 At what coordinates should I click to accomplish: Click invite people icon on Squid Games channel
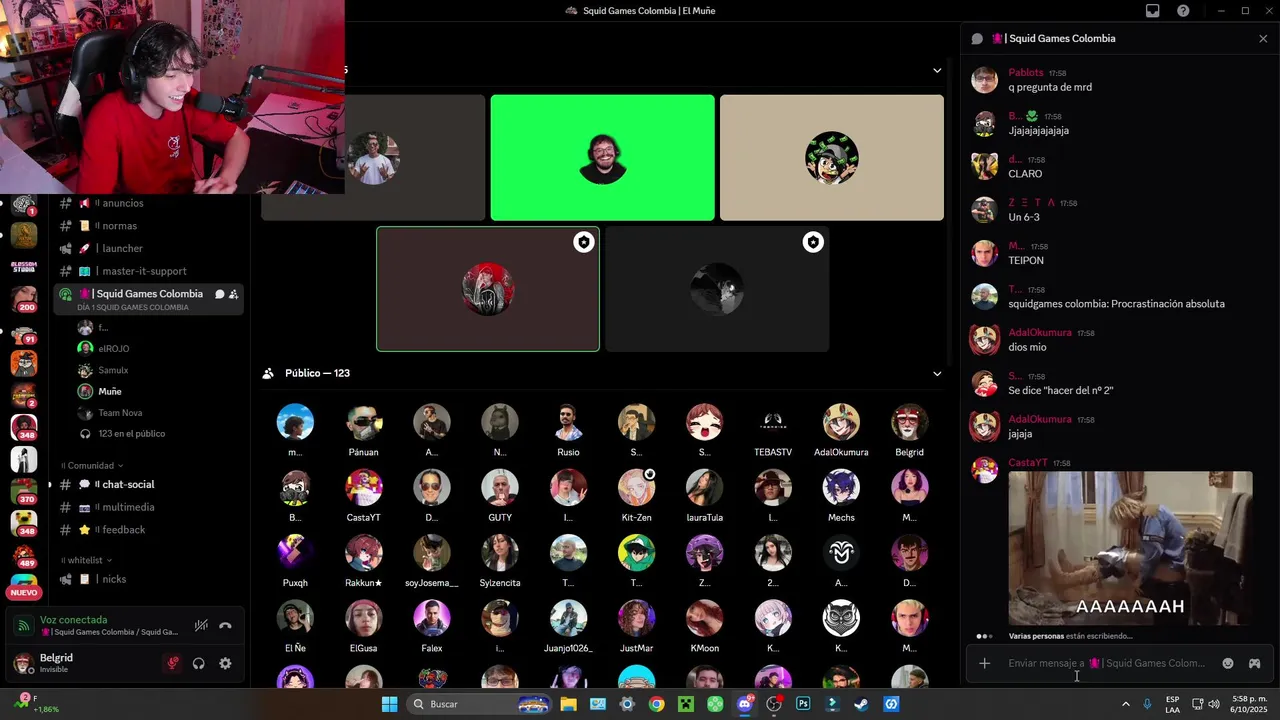click(x=233, y=294)
